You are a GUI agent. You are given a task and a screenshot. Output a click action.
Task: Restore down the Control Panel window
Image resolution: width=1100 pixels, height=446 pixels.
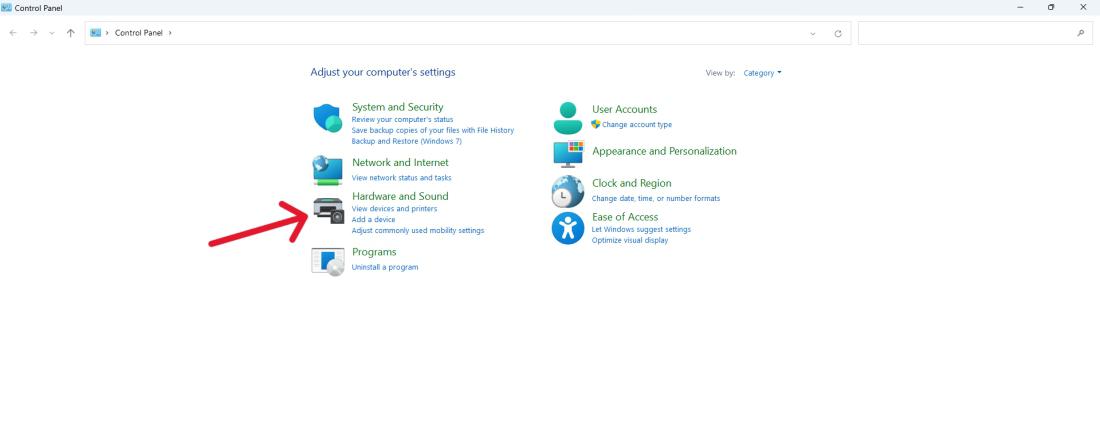1051,7
